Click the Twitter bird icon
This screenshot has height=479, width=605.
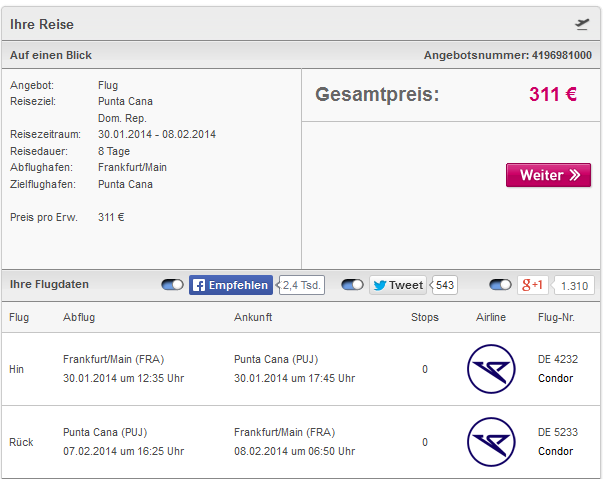point(380,285)
